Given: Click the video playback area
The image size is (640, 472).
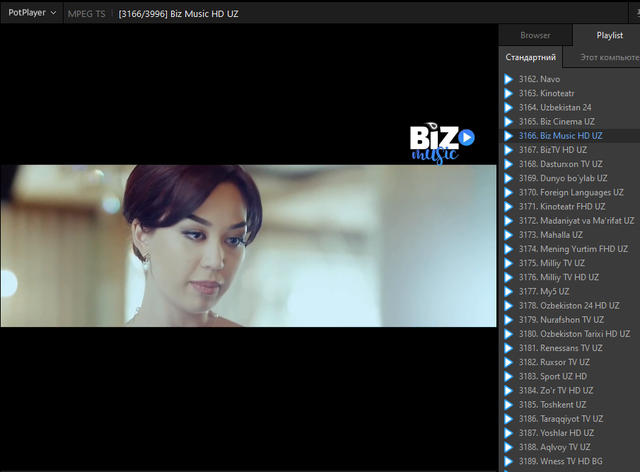Looking at the screenshot, I should [x=249, y=247].
